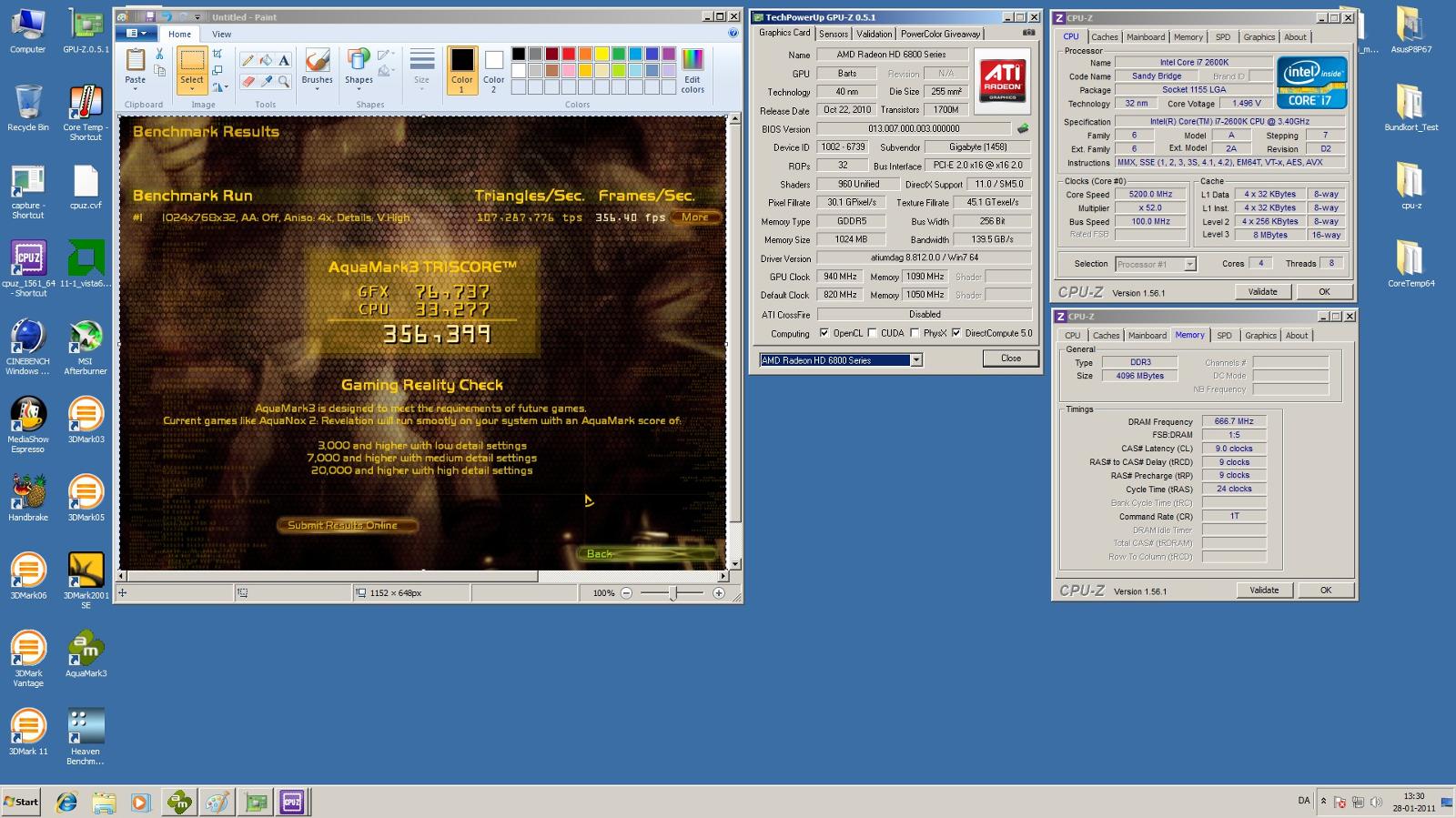Click the Cut scissors icon
The image size is (1456, 818).
click(x=159, y=55)
